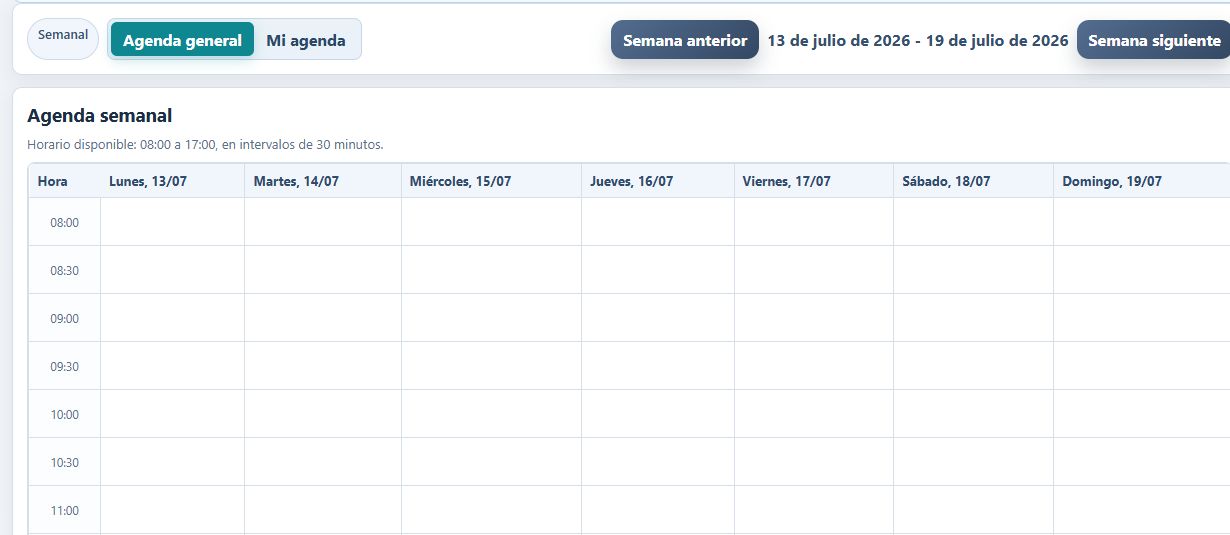Pick the 10:30 slot on Viernes
1230x535 pixels.
[x=814, y=462]
